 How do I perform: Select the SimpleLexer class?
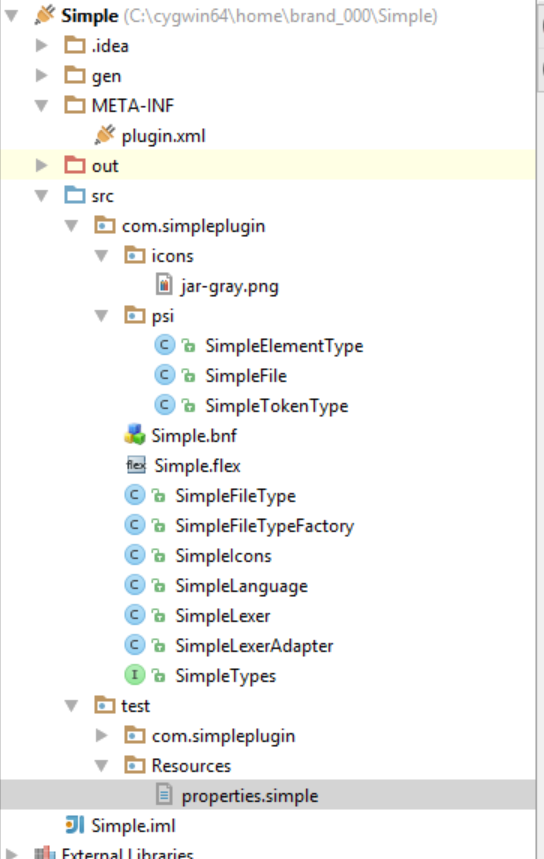[222, 616]
